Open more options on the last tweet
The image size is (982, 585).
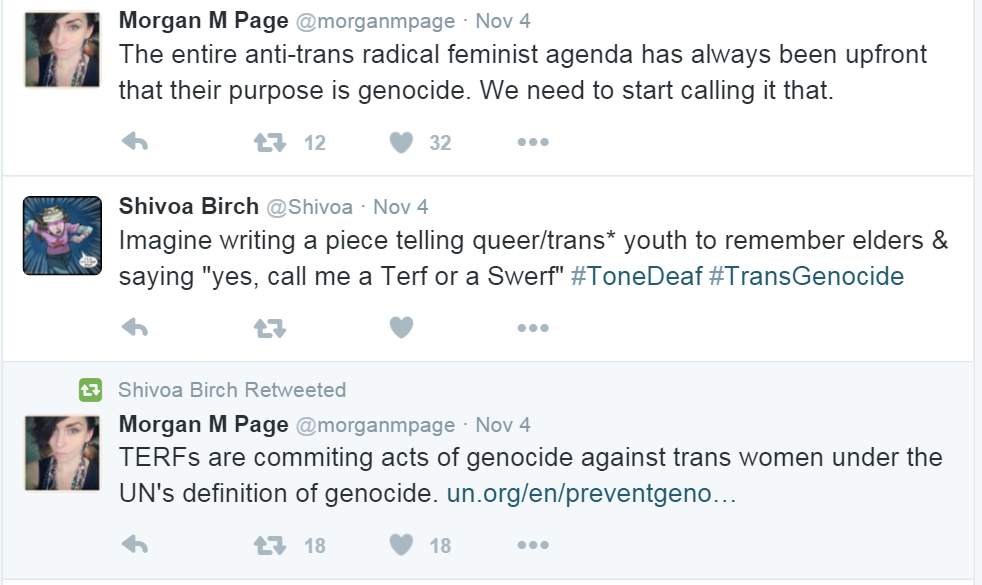click(533, 544)
